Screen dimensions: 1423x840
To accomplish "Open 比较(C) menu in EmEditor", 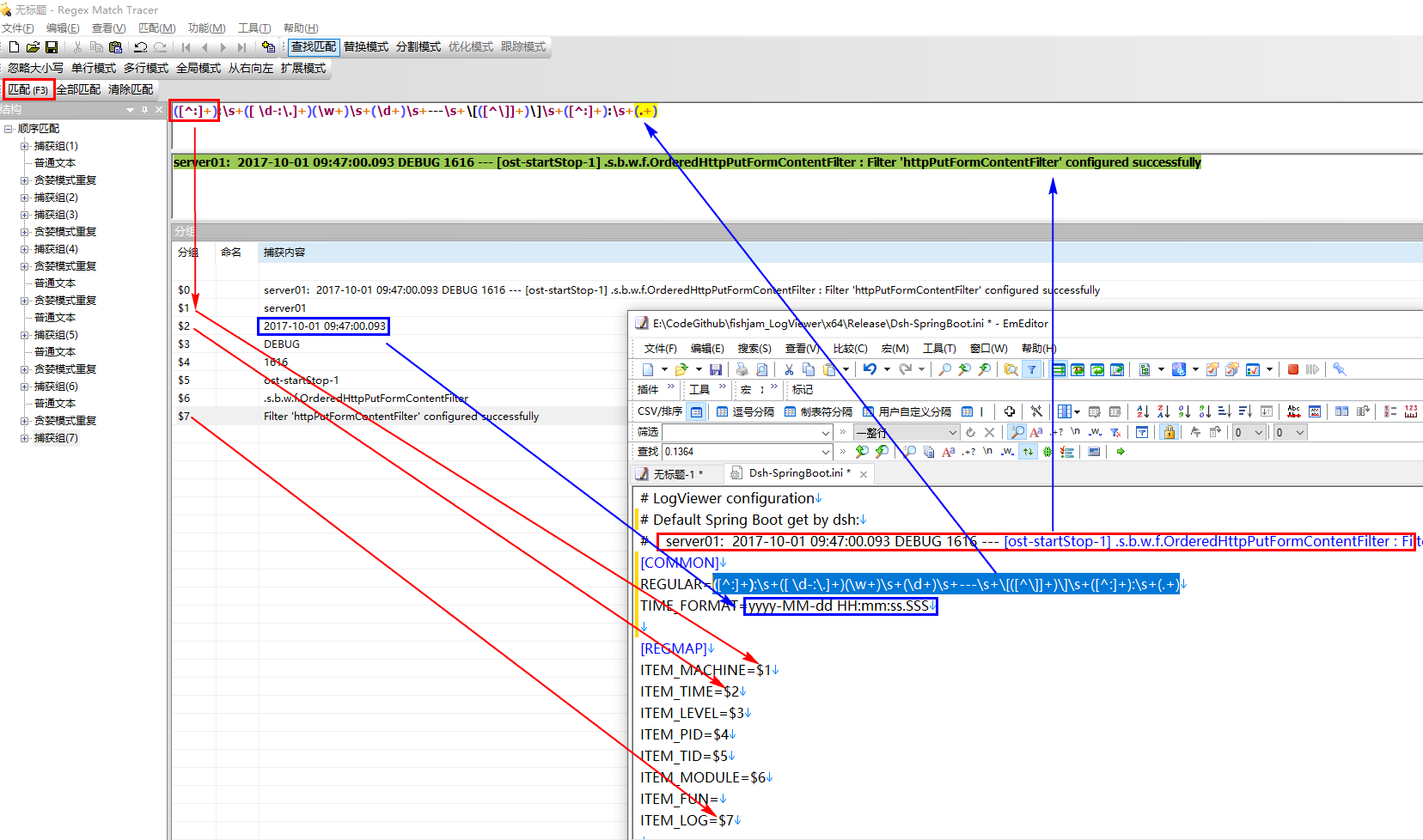I will (850, 348).
